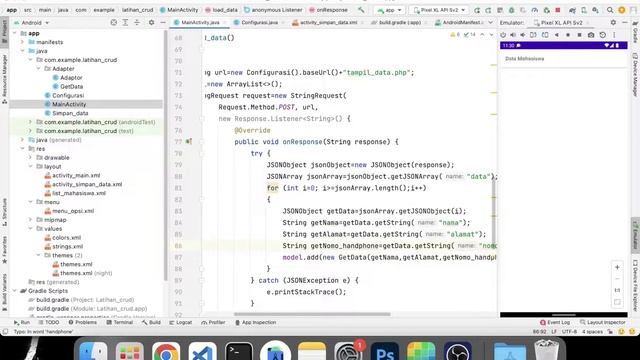The height and width of the screenshot is (360, 640).
Task: Open Photoshop from the Dock
Action: [x=384, y=351]
